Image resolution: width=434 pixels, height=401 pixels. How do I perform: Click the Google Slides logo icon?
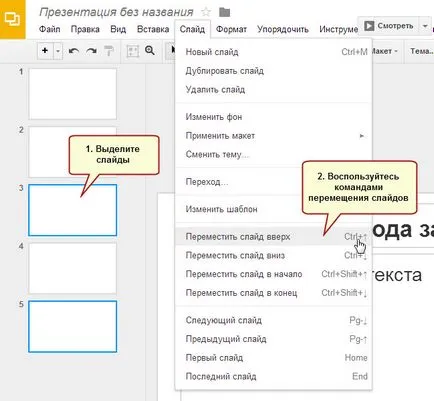[12, 19]
